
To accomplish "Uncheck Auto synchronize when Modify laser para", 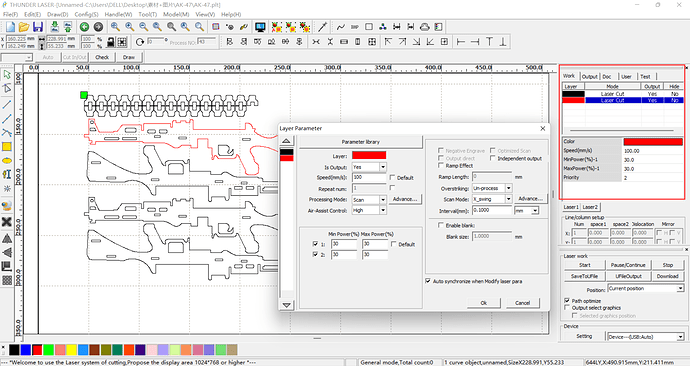I will 428,281.
